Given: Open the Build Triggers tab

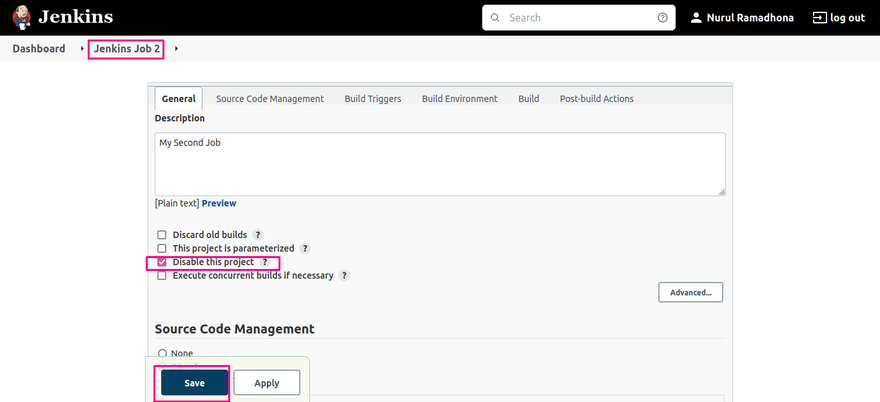Looking at the screenshot, I should pos(373,99).
